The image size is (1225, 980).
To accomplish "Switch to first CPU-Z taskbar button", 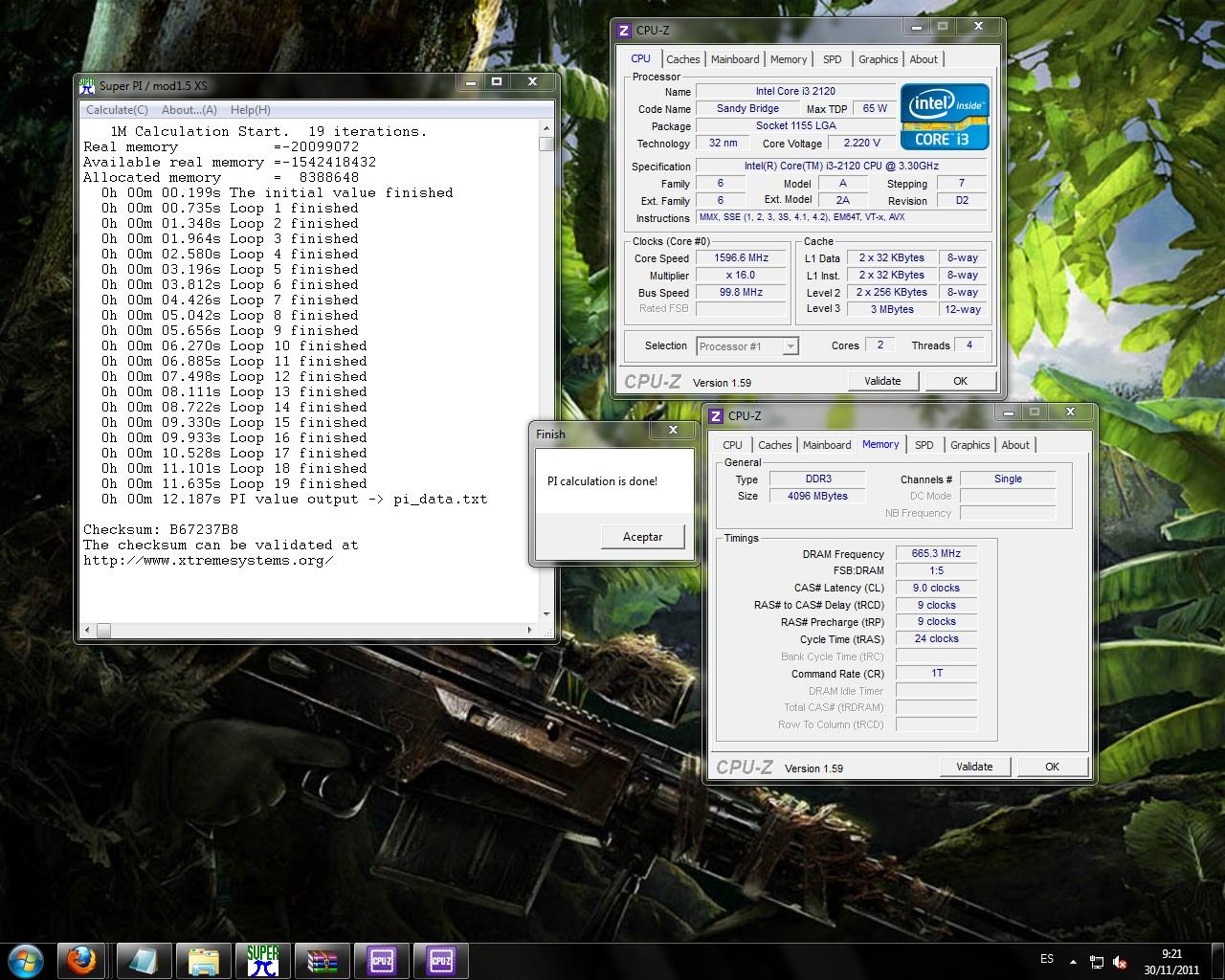I will (382, 960).
